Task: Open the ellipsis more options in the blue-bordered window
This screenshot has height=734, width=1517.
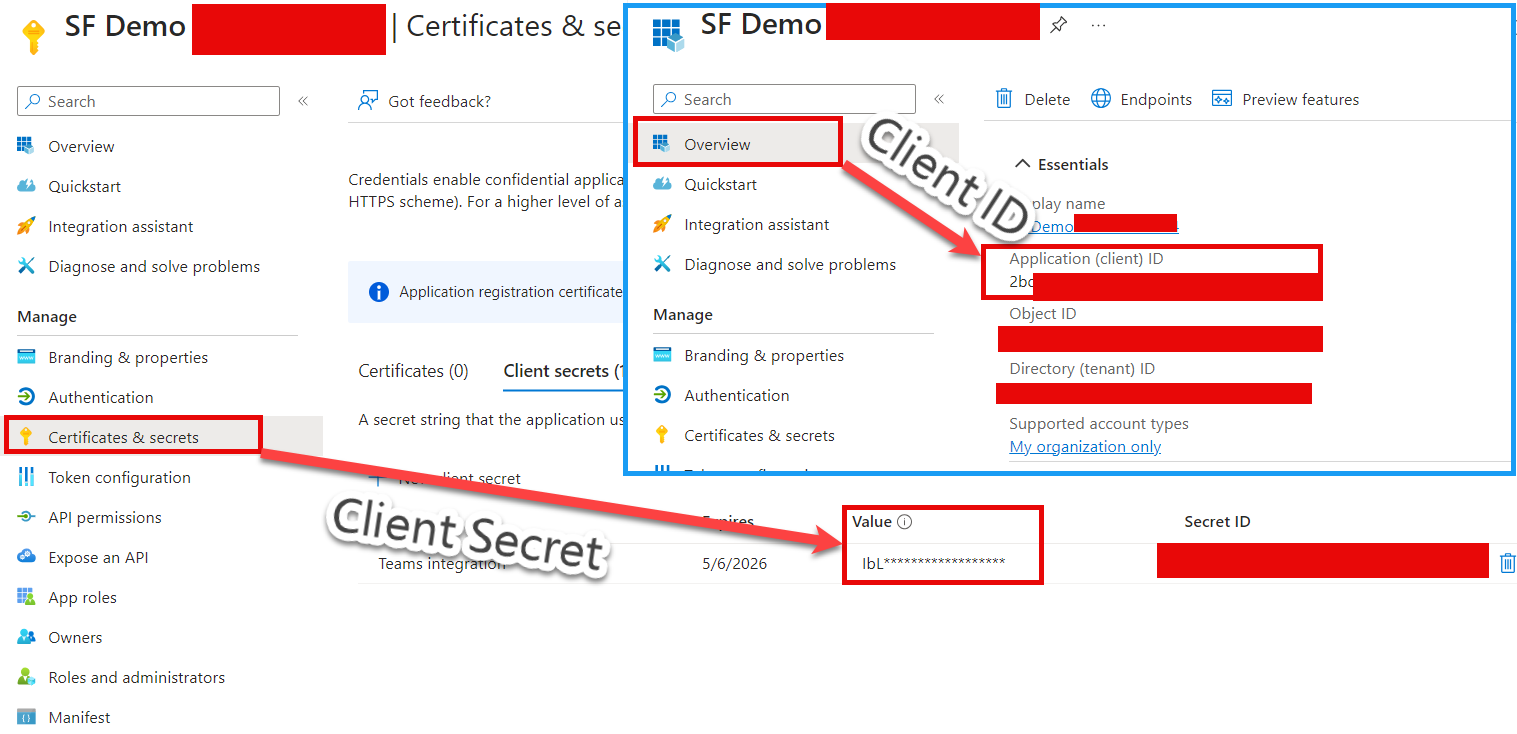Action: coord(1098,26)
